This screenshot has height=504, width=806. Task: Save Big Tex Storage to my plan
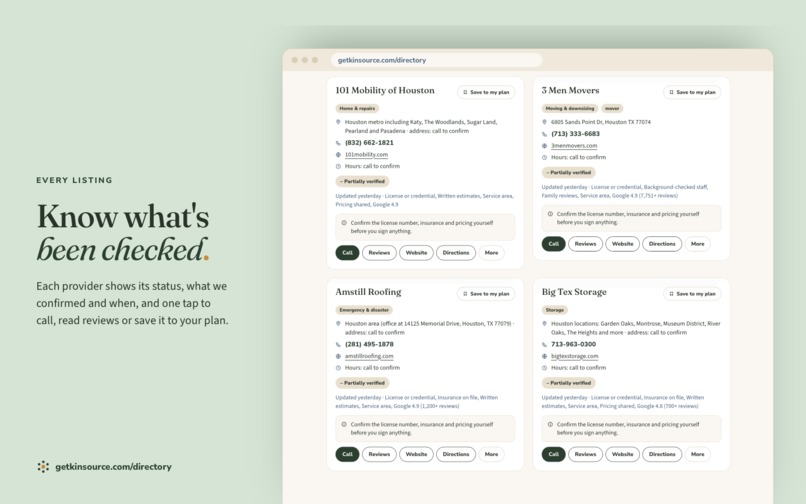click(692, 294)
